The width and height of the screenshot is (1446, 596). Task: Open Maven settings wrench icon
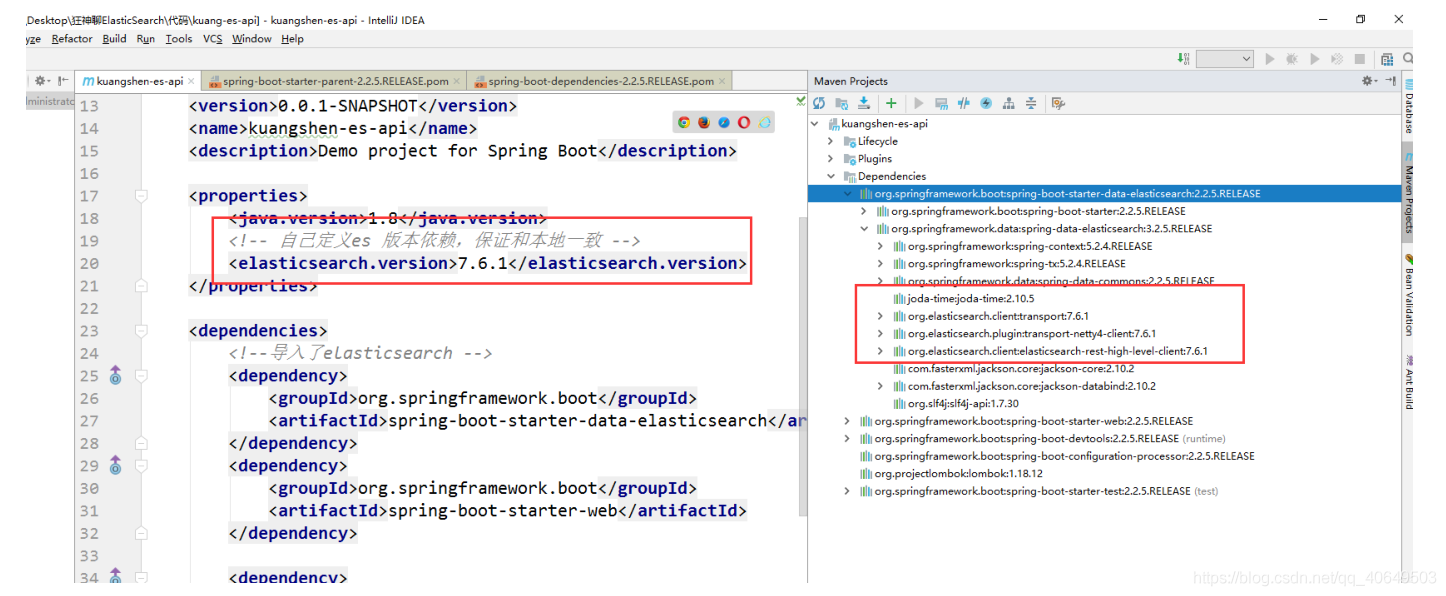point(1058,103)
